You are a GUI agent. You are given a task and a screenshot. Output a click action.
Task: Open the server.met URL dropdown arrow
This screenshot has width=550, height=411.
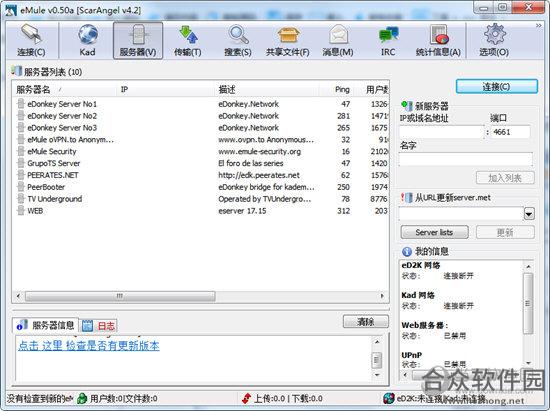(x=529, y=214)
